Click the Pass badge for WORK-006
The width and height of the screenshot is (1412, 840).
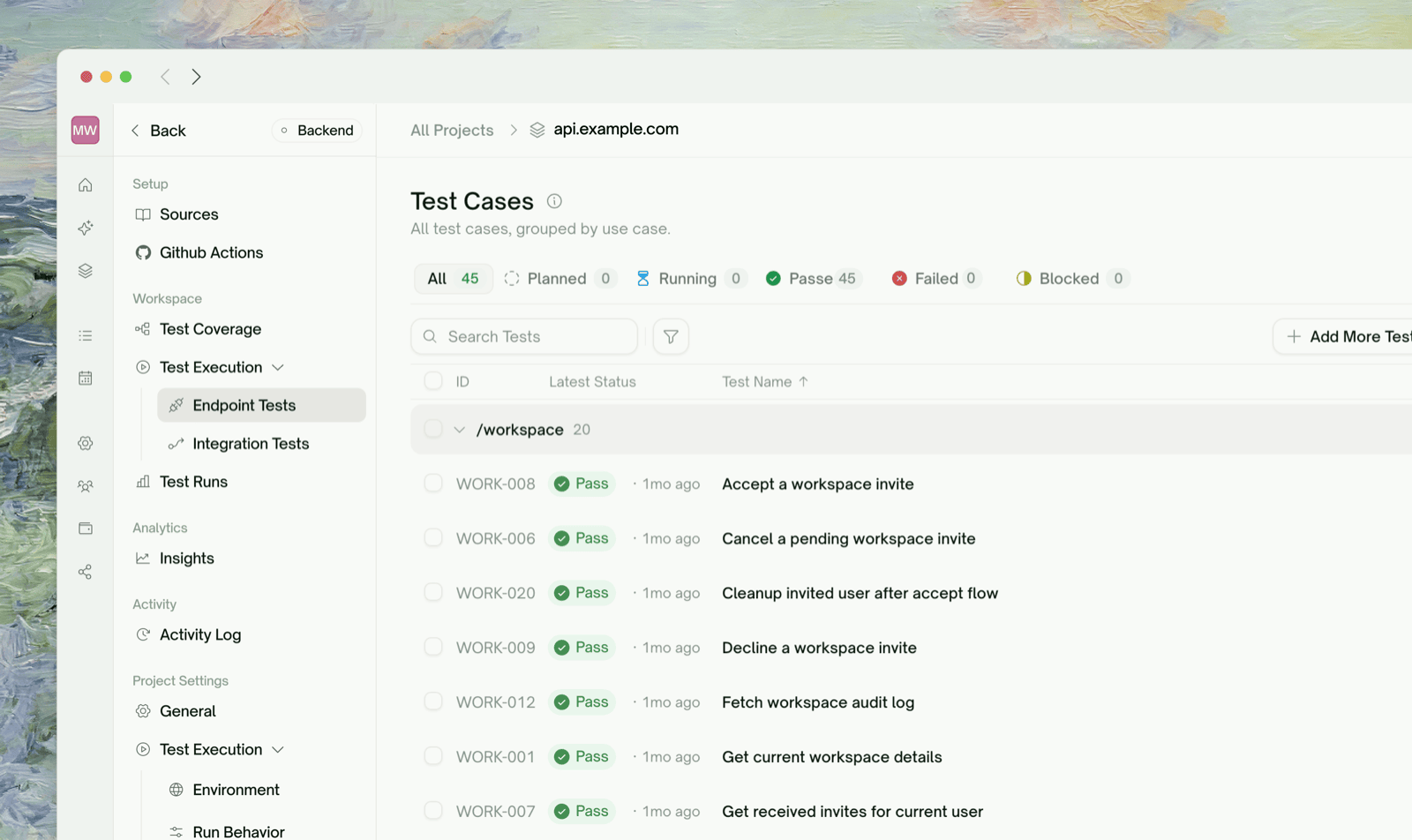582,538
